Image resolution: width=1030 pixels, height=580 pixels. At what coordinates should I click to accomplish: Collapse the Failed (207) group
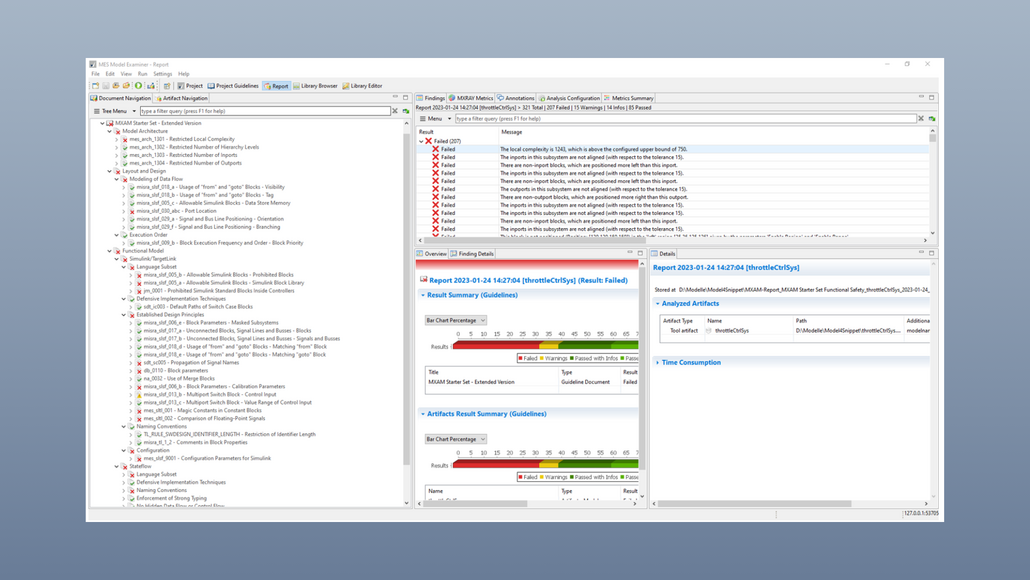click(x=421, y=141)
